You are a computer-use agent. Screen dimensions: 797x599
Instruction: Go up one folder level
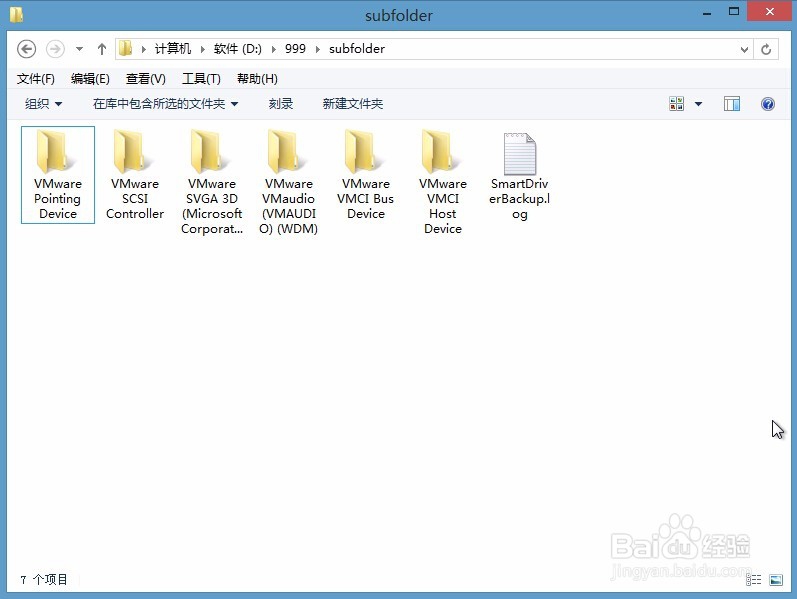tap(102, 49)
